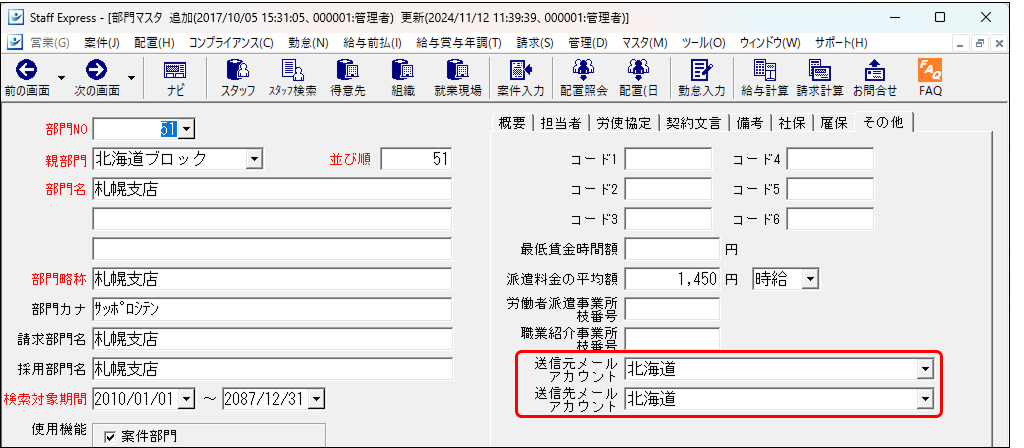Open the 請求計算 billing icon
This screenshot has width=1024, height=448.
point(820,71)
